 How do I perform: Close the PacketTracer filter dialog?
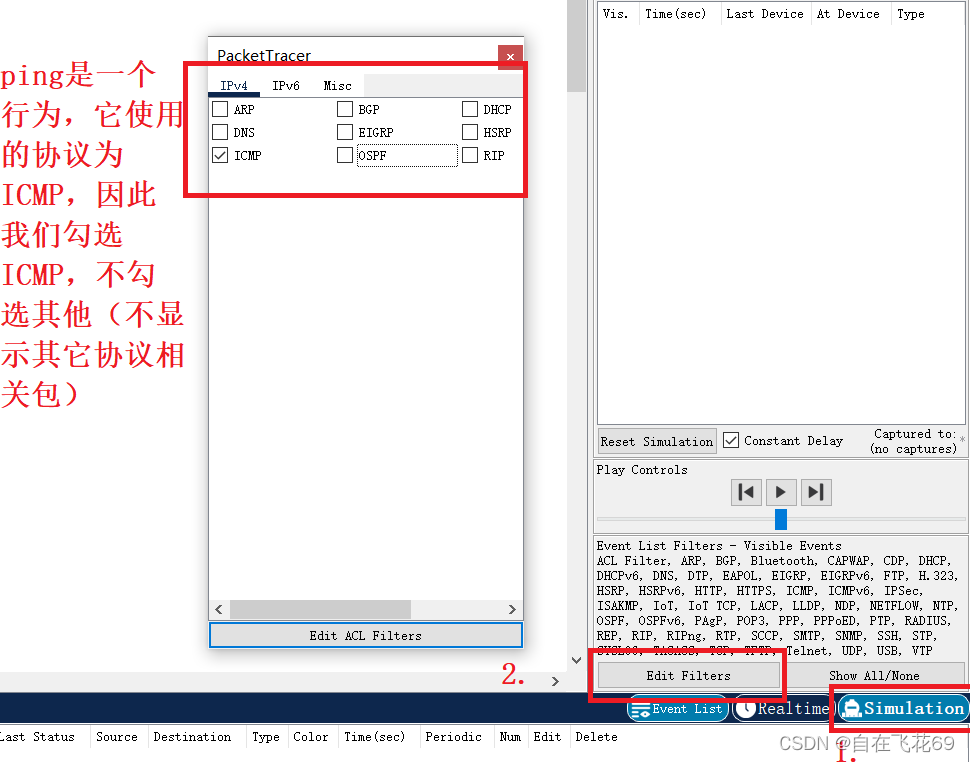pyautogui.click(x=510, y=57)
